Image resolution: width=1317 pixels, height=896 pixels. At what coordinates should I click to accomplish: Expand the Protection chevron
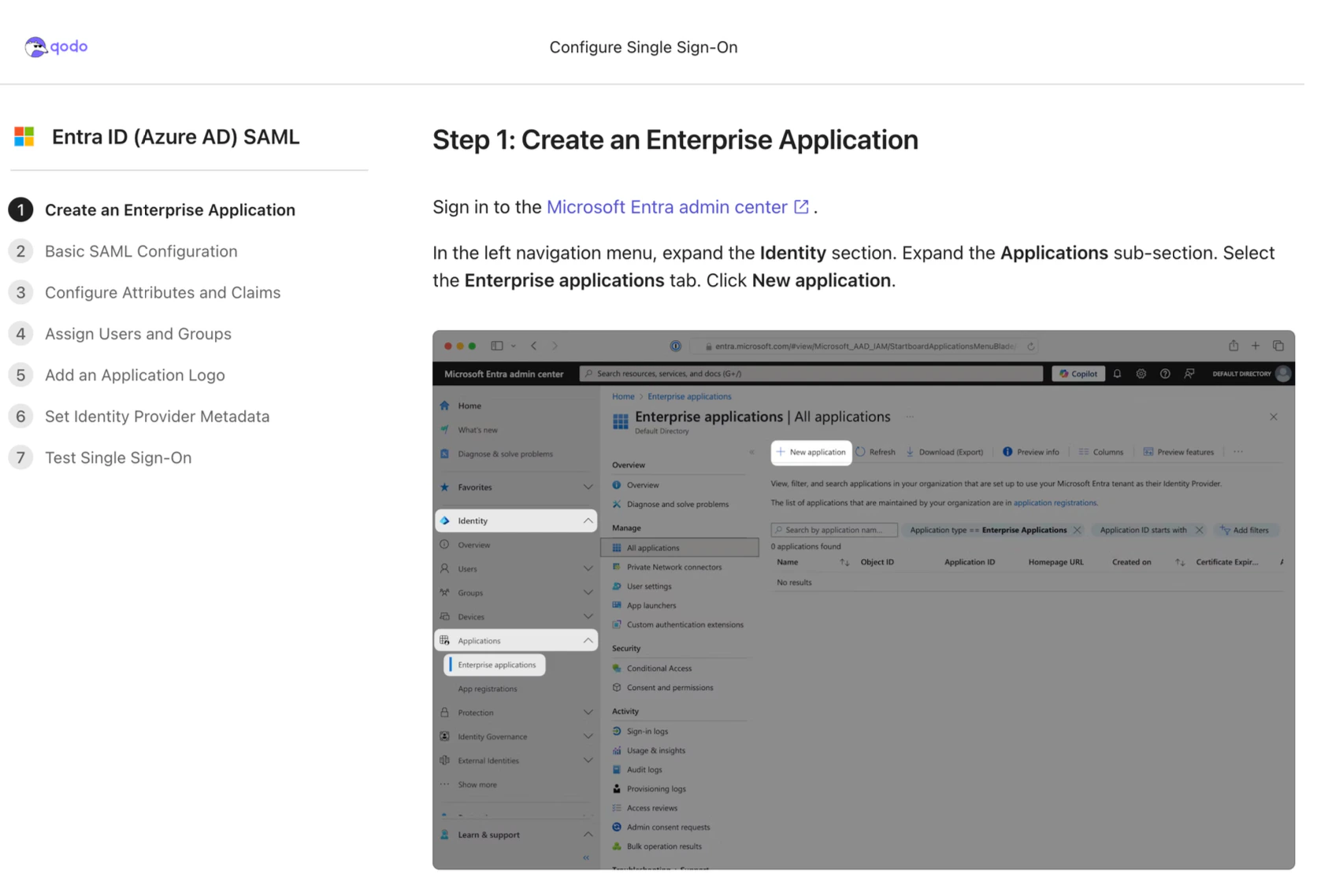pyautogui.click(x=588, y=713)
